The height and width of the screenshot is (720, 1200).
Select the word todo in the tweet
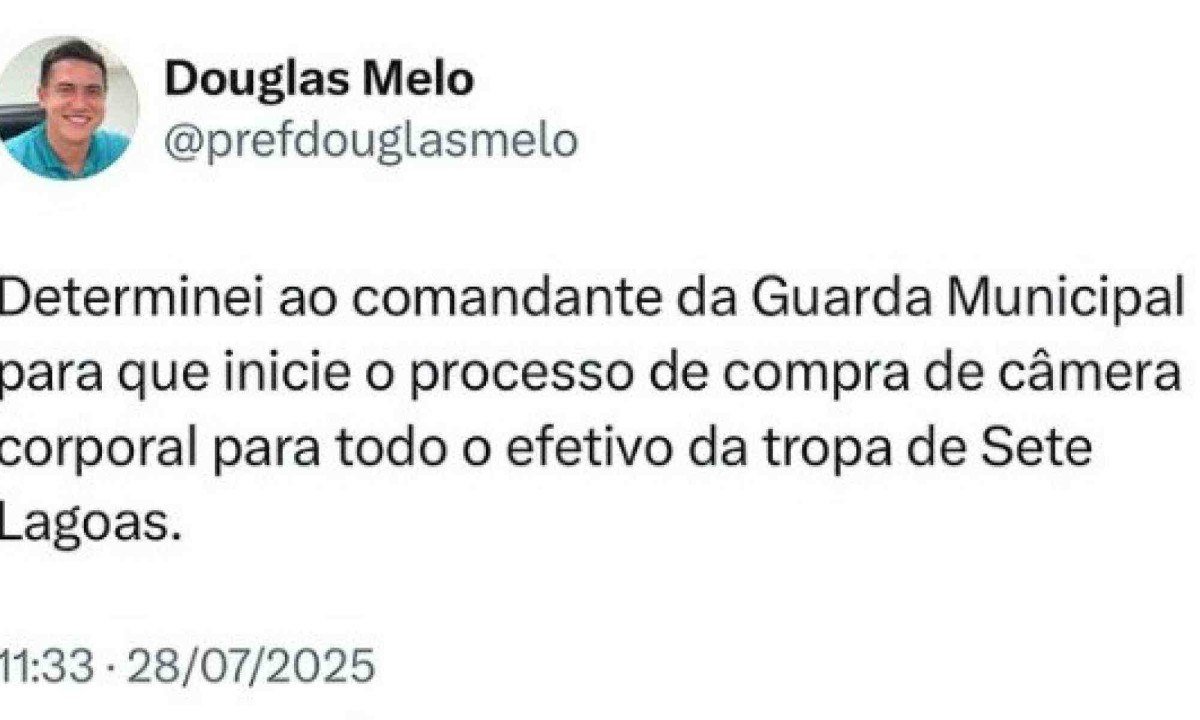click(362, 450)
